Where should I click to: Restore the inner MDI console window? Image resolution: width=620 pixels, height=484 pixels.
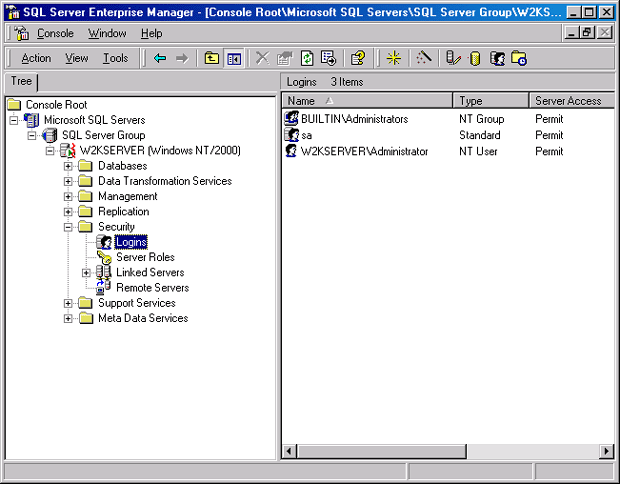point(587,32)
